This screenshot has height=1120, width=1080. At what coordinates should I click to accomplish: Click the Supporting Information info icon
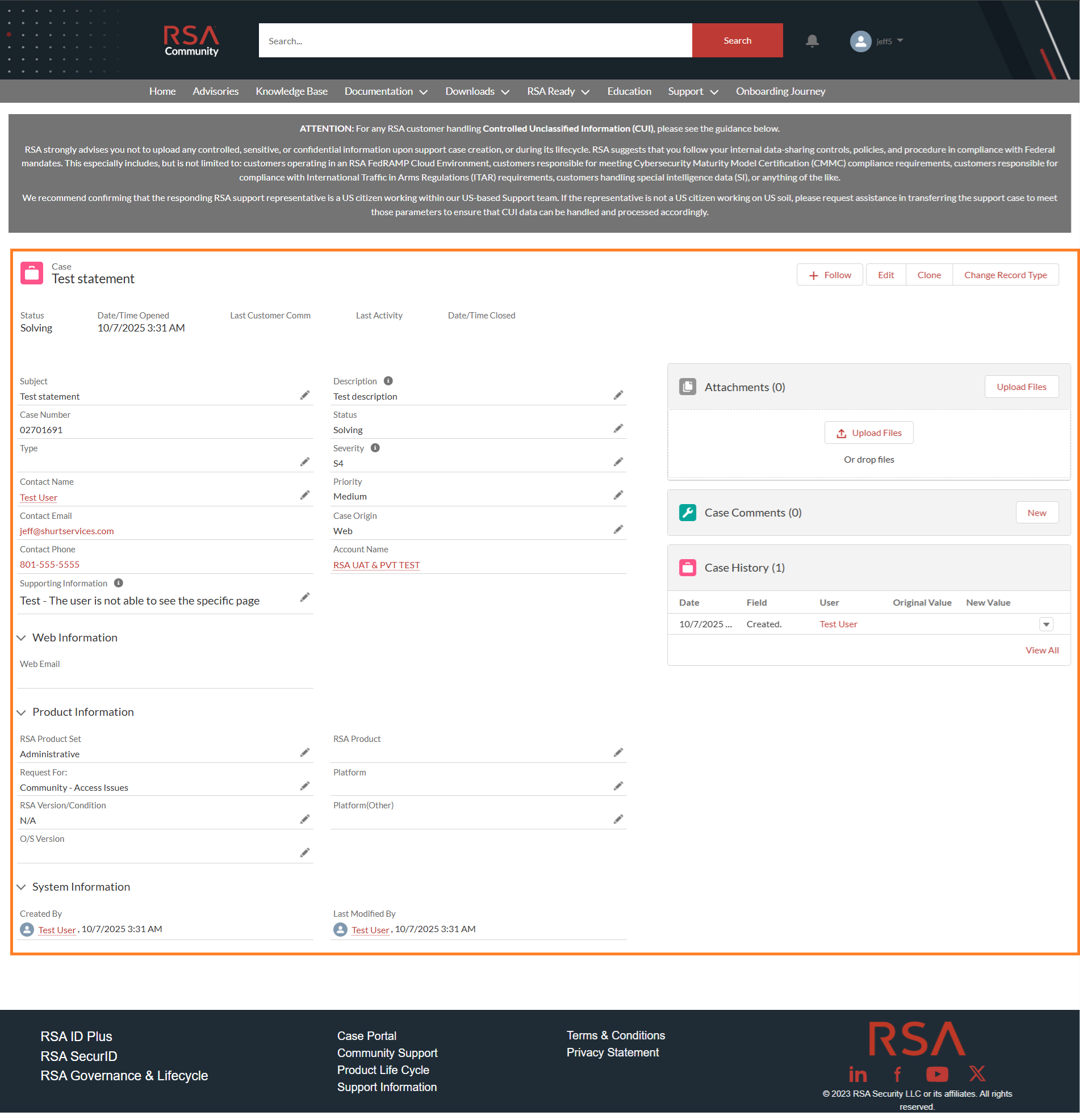[x=118, y=583]
